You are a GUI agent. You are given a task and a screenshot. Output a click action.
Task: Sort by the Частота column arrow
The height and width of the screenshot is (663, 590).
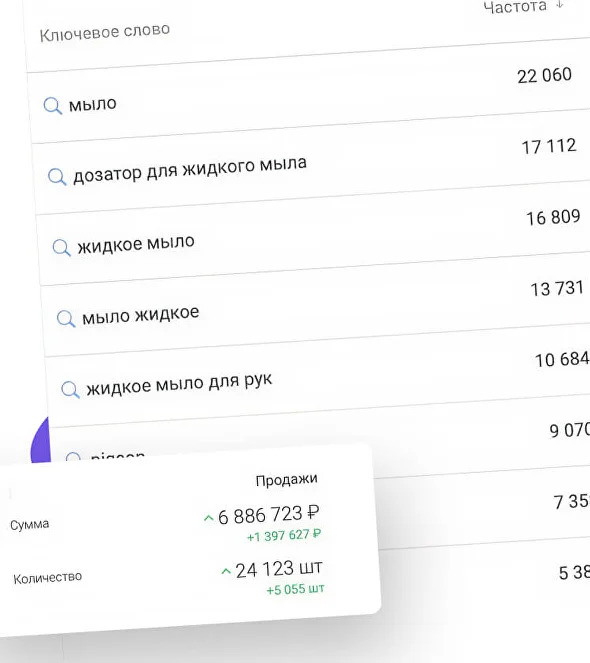(x=560, y=4)
